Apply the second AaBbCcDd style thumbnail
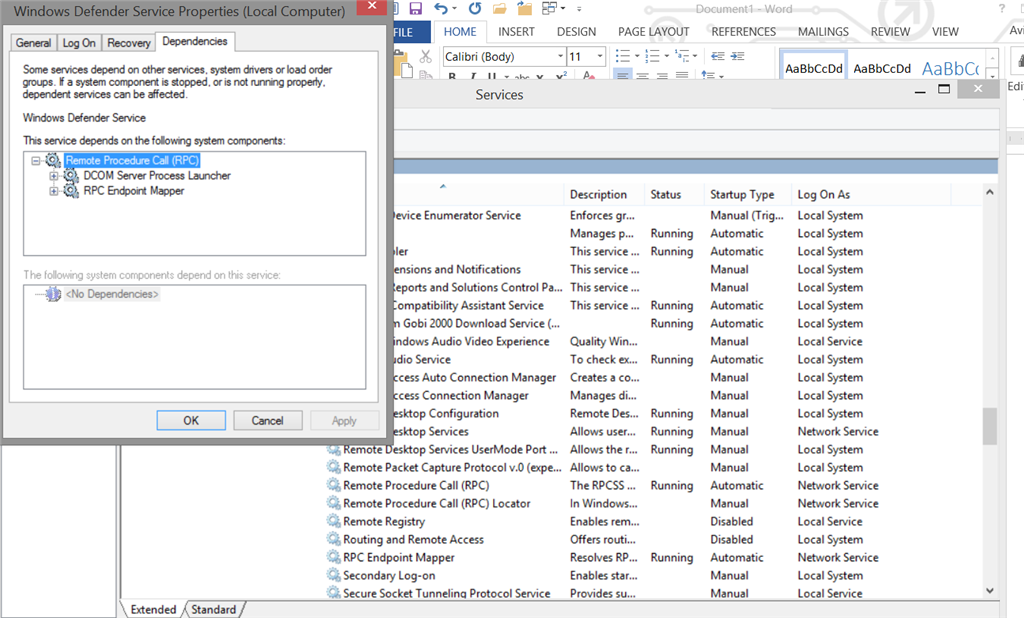The image size is (1024, 618). (x=882, y=66)
